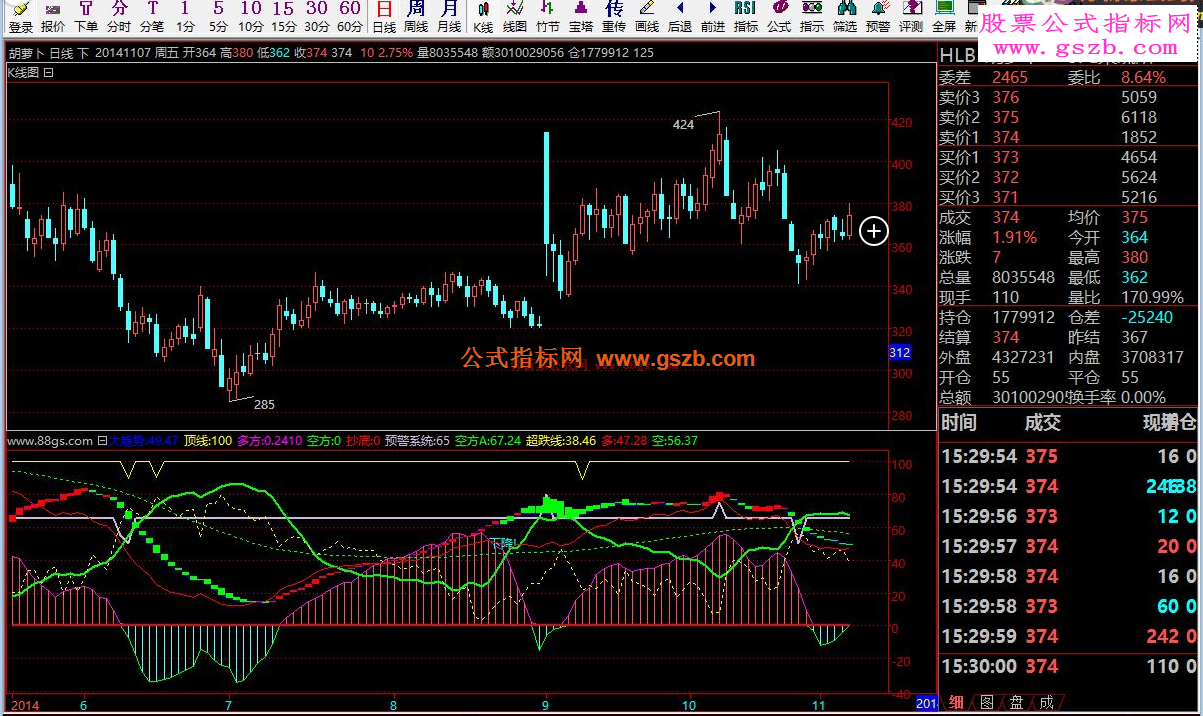Click the 指示 traffic-light indicator icon
Screen dimensions: 1203x716
812,17
